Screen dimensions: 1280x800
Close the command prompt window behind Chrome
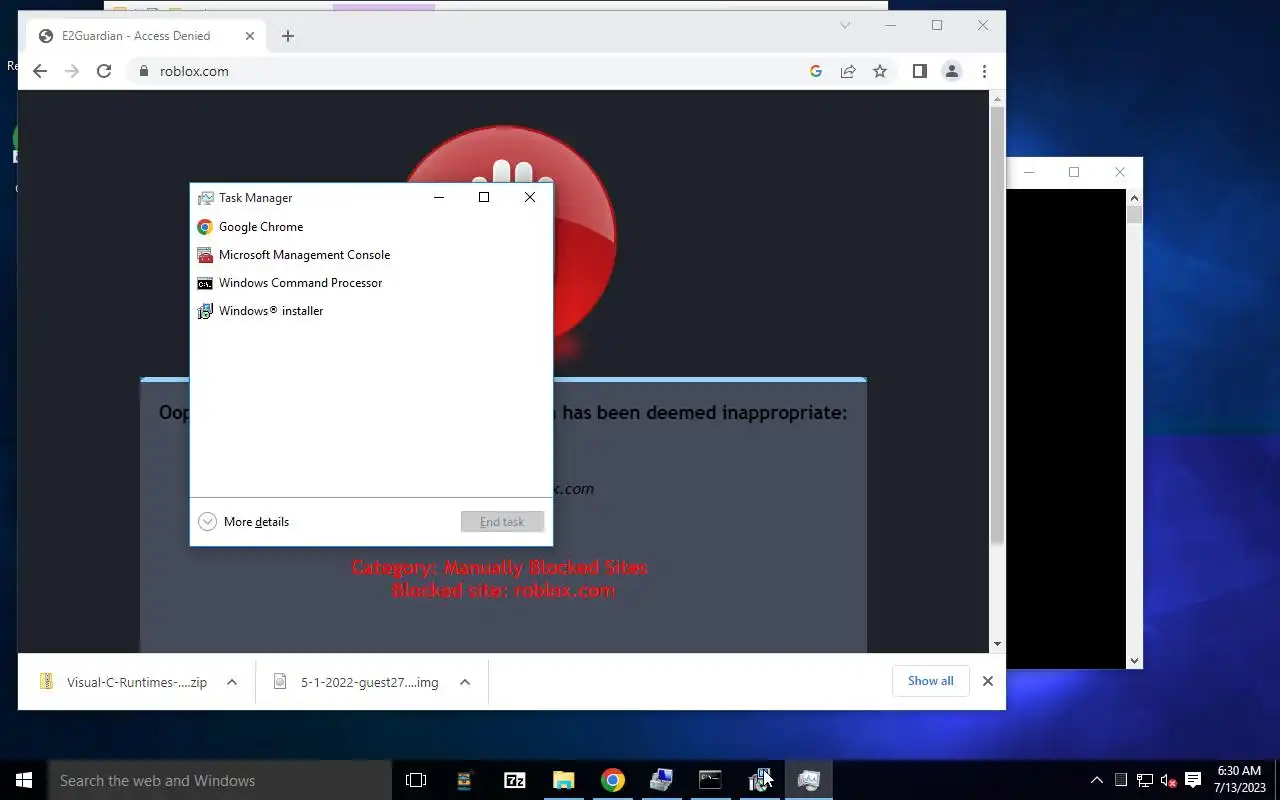[1120, 172]
